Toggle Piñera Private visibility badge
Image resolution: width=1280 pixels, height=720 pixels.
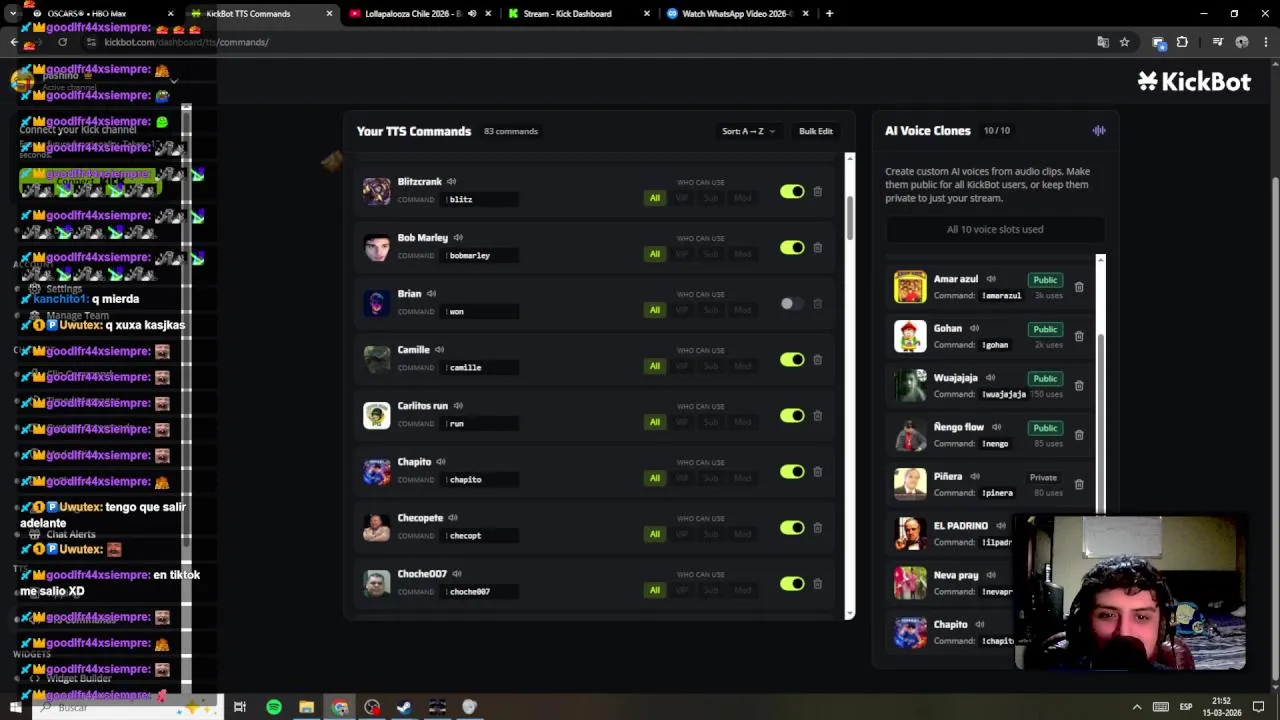pyautogui.click(x=1043, y=478)
